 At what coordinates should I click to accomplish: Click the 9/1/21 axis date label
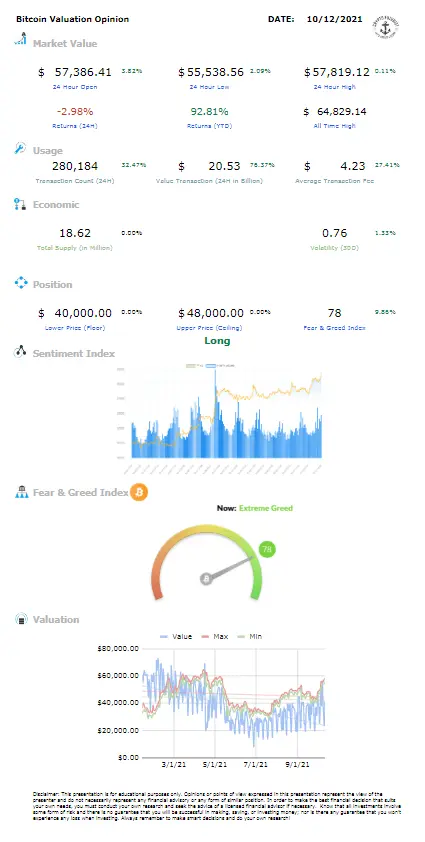pos(298,763)
